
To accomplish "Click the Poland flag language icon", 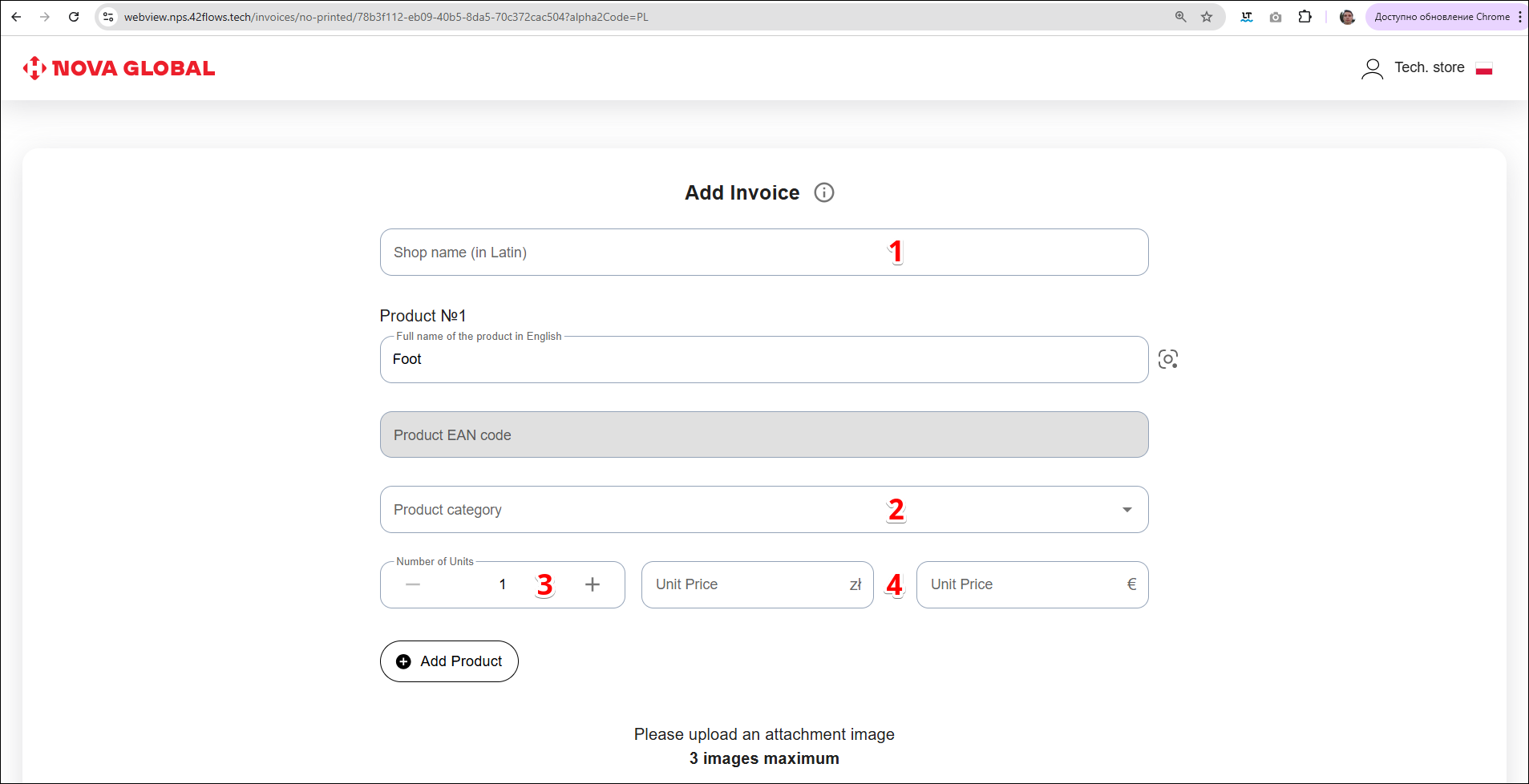I will pos(1483,69).
